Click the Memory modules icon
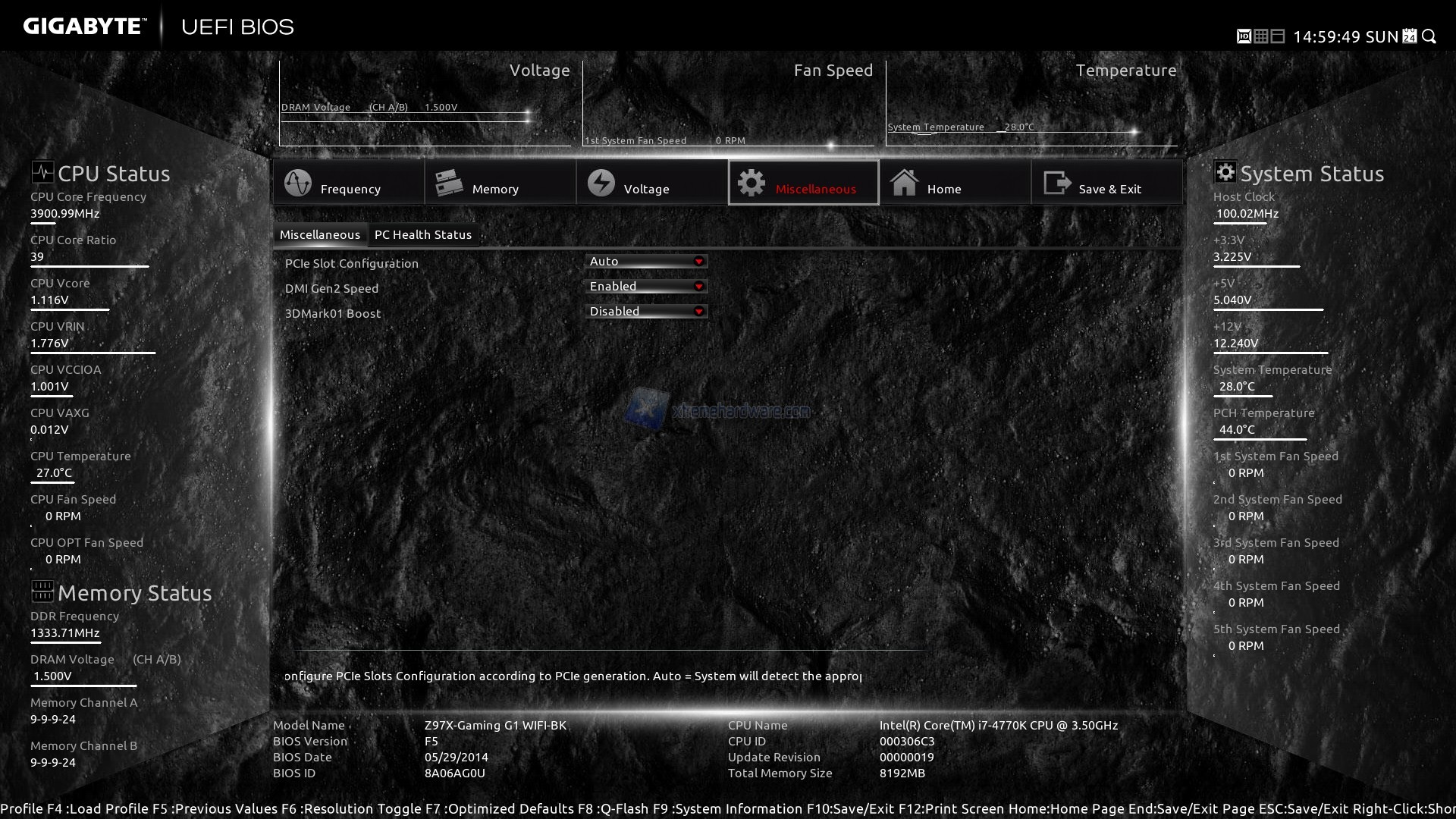 coord(449,183)
